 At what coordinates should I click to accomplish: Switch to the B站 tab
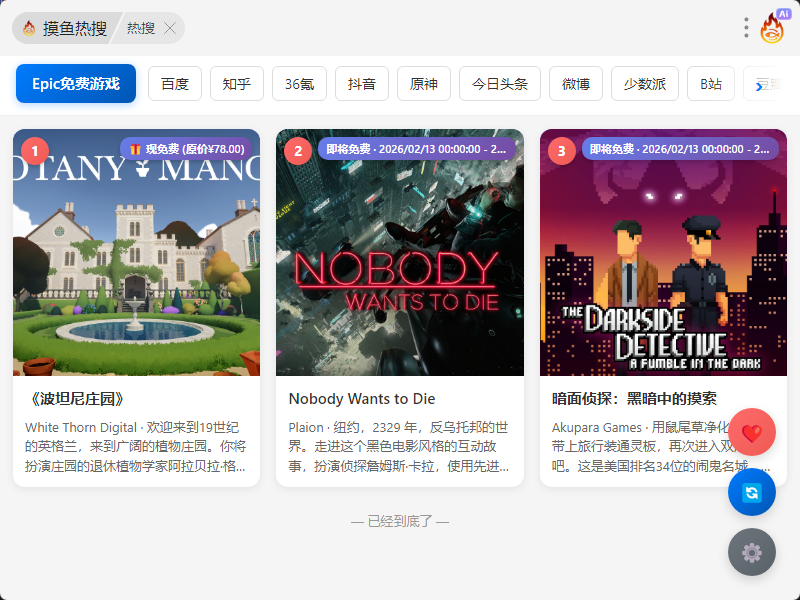click(x=711, y=84)
